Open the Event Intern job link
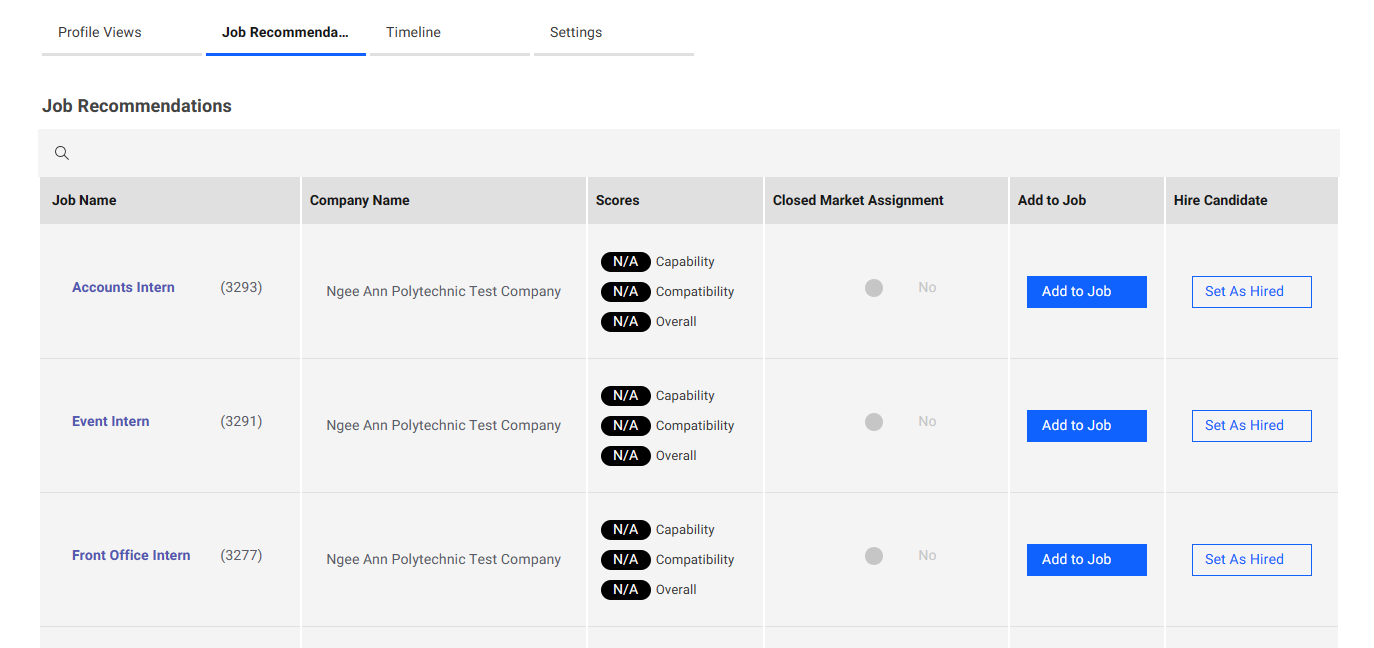Image resolution: width=1374 pixels, height=648 pixels. coord(111,422)
